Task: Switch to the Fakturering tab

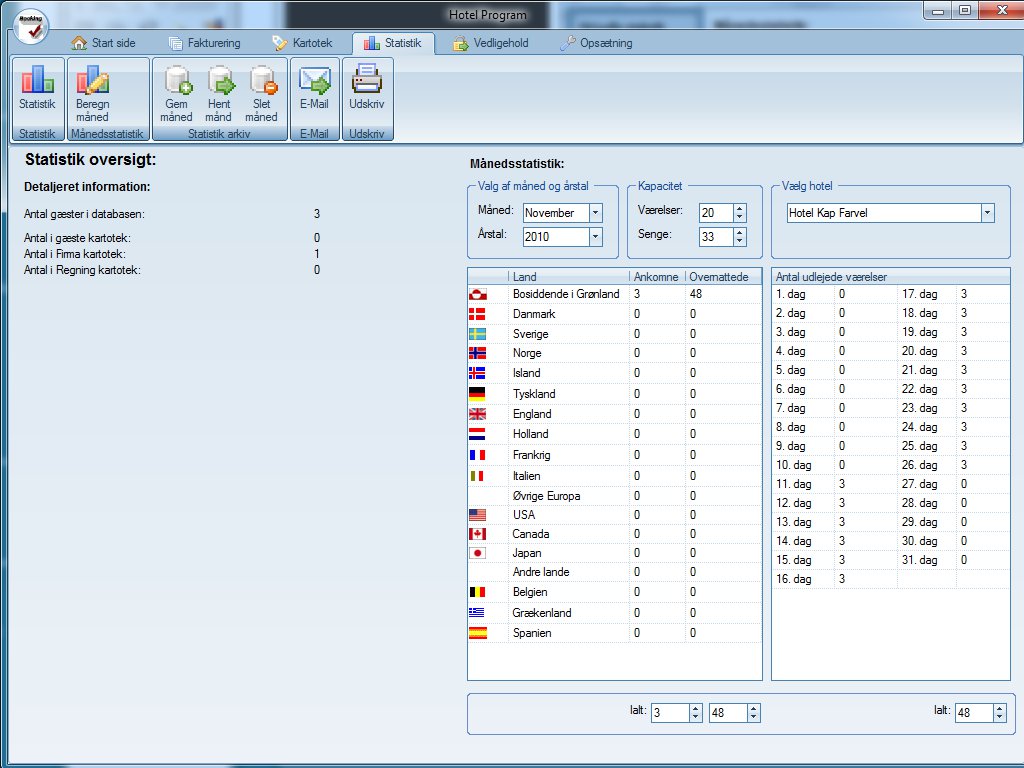Action: coord(205,43)
